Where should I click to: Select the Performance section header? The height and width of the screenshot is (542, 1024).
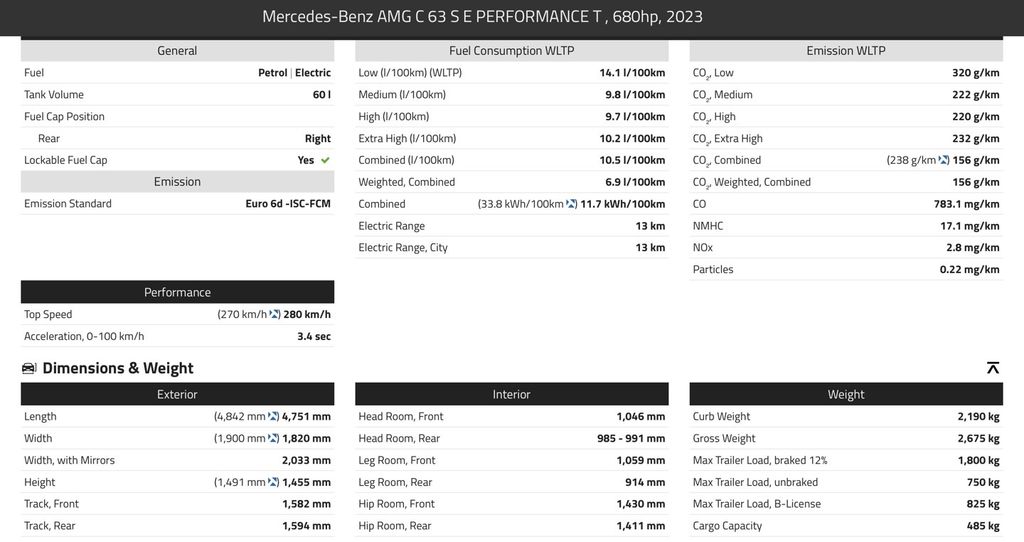tap(177, 292)
